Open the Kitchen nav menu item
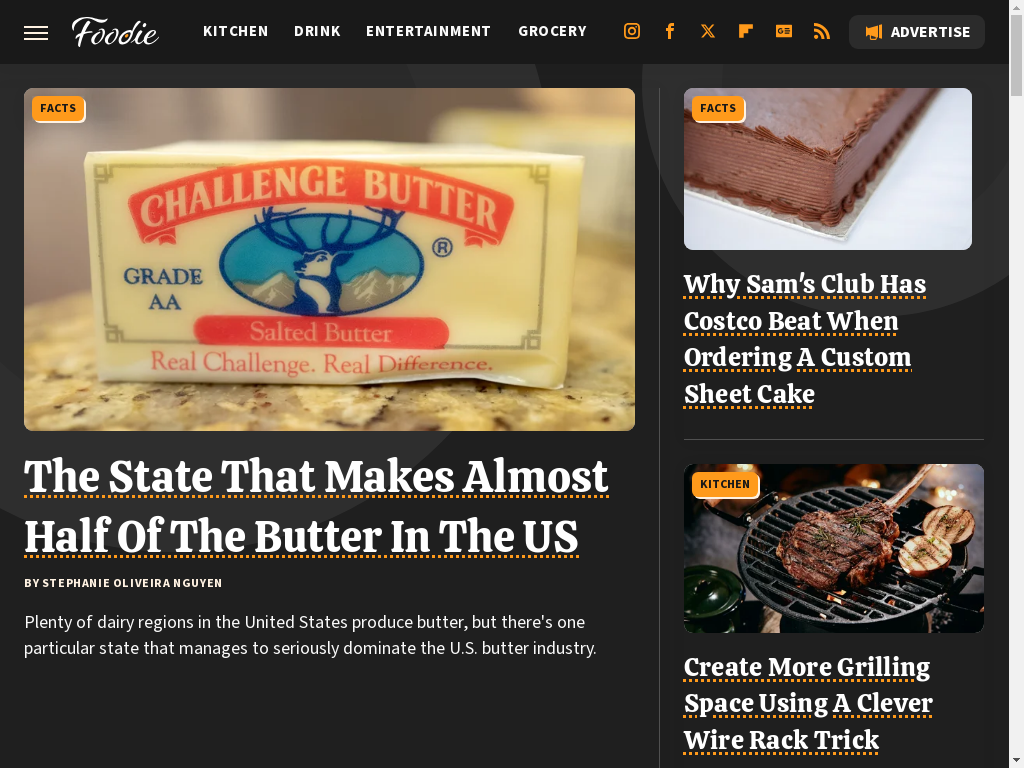The height and width of the screenshot is (768, 1024). point(236,31)
